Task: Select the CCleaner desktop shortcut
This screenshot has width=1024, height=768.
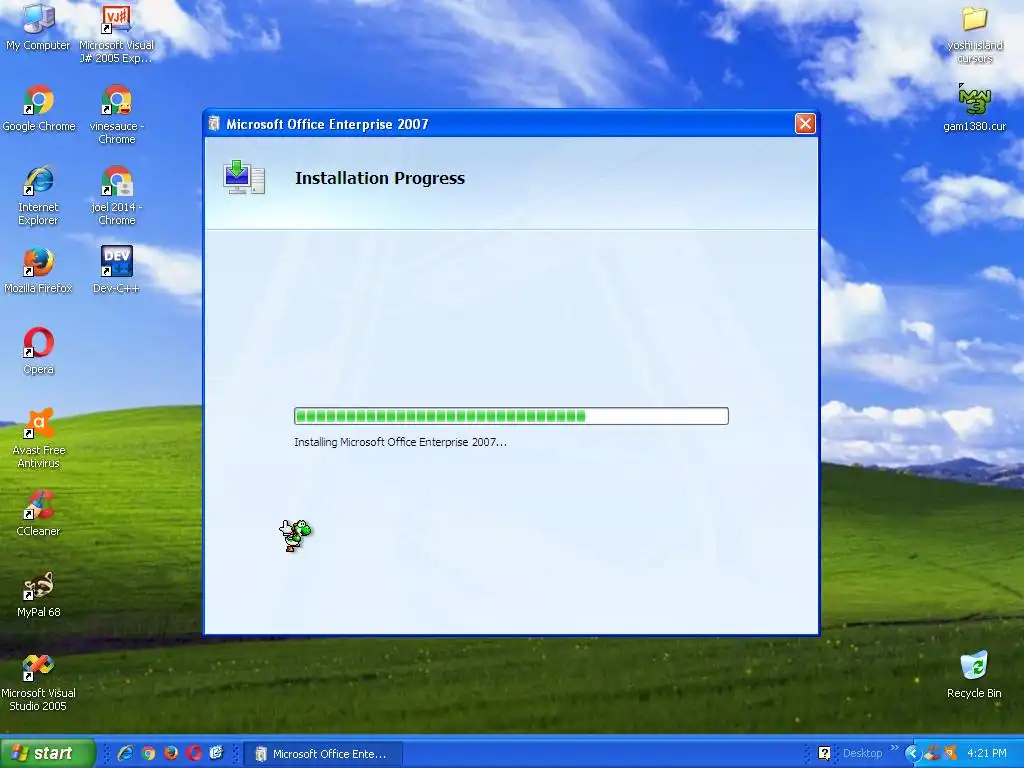Action: coord(39,513)
